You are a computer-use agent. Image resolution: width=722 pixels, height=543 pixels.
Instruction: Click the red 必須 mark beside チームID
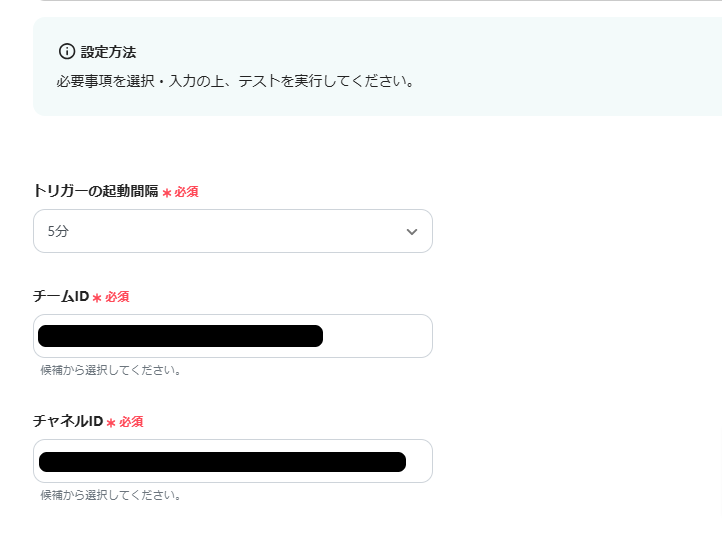pos(112,297)
